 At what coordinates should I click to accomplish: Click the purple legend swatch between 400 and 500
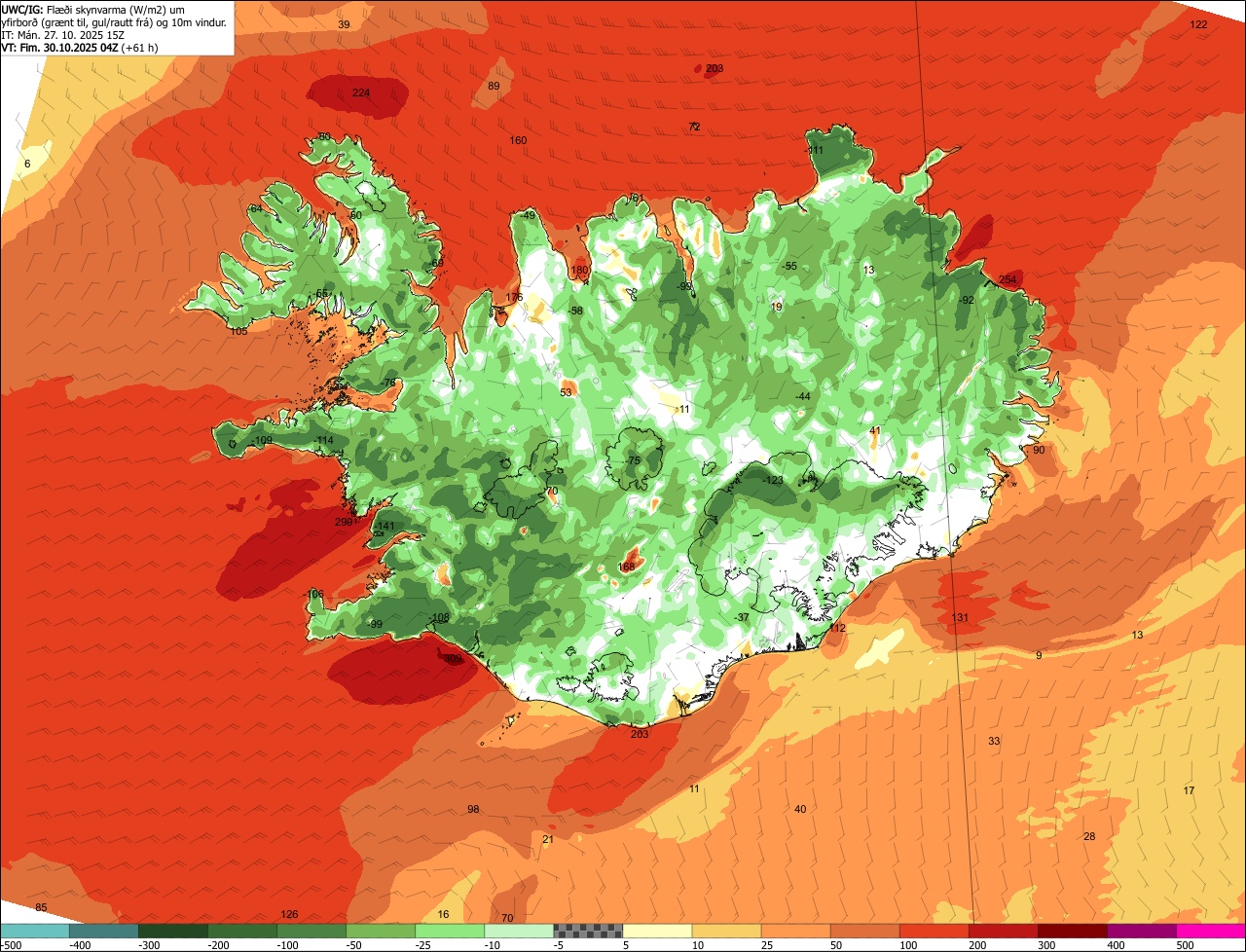tap(1142, 931)
